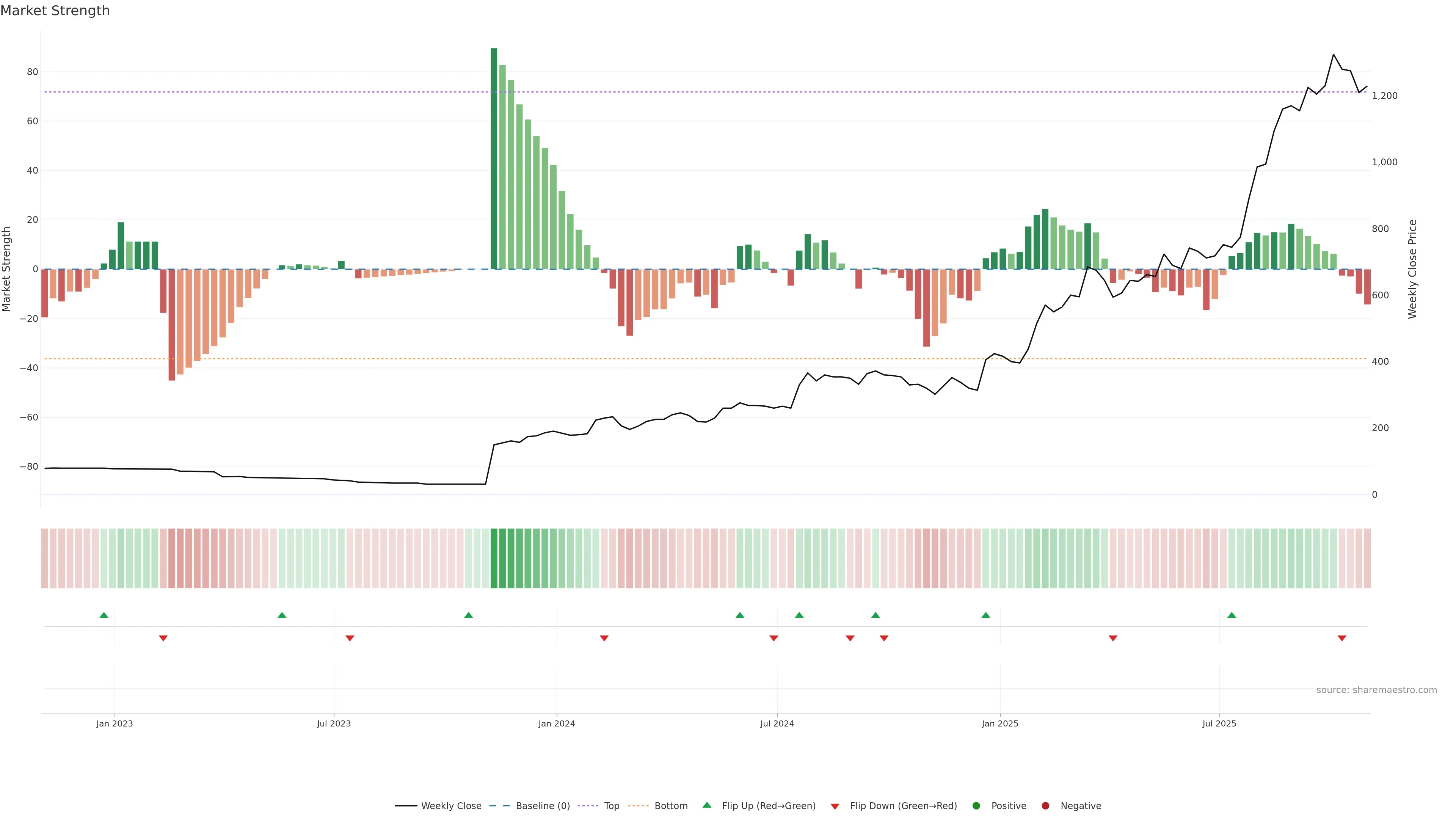
Task: Open the sharemaestro.com source text
Action: 1376,690
